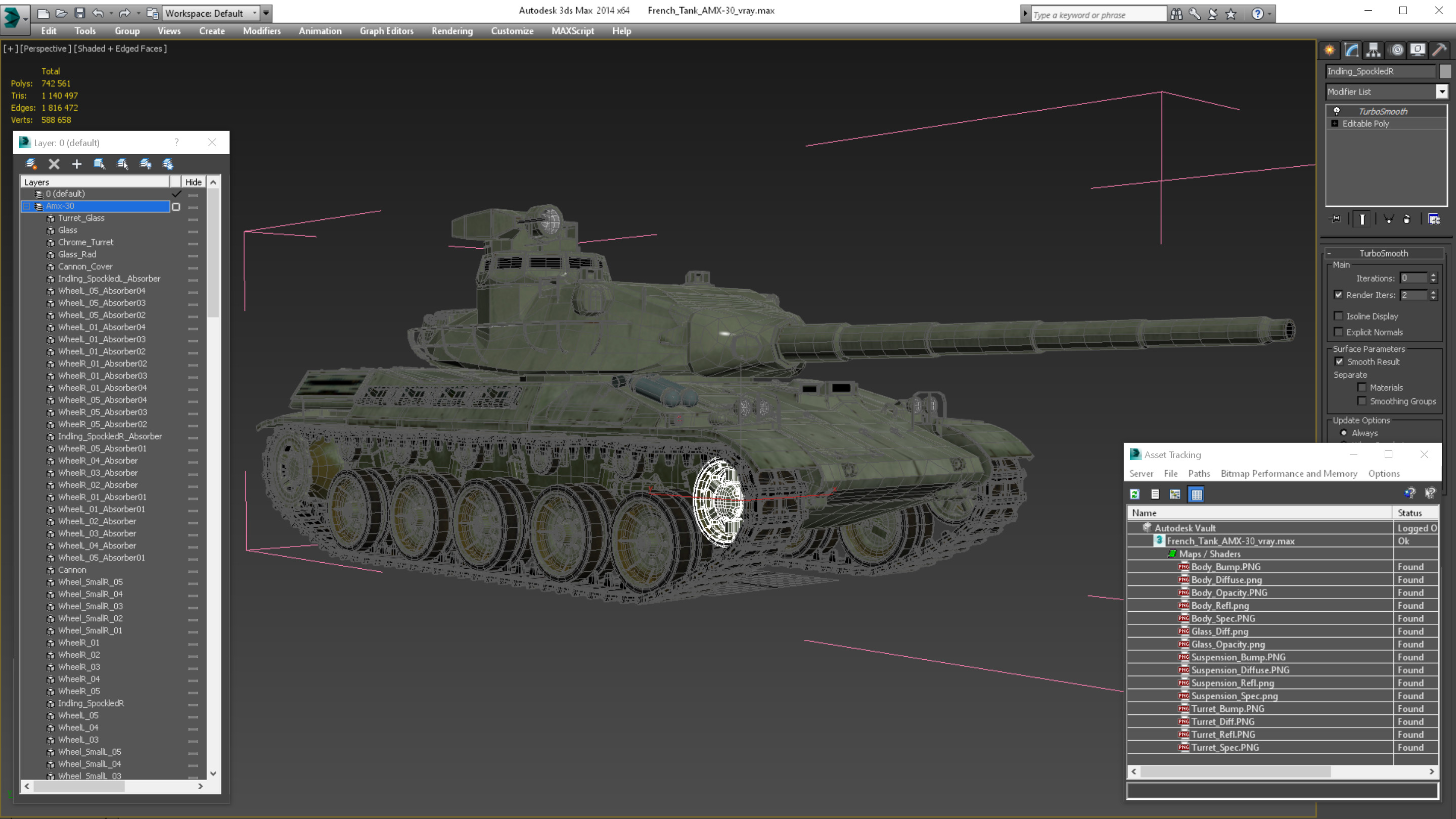Toggle the Render Iters checkbox
Image resolution: width=1456 pixels, height=819 pixels.
[x=1338, y=294]
